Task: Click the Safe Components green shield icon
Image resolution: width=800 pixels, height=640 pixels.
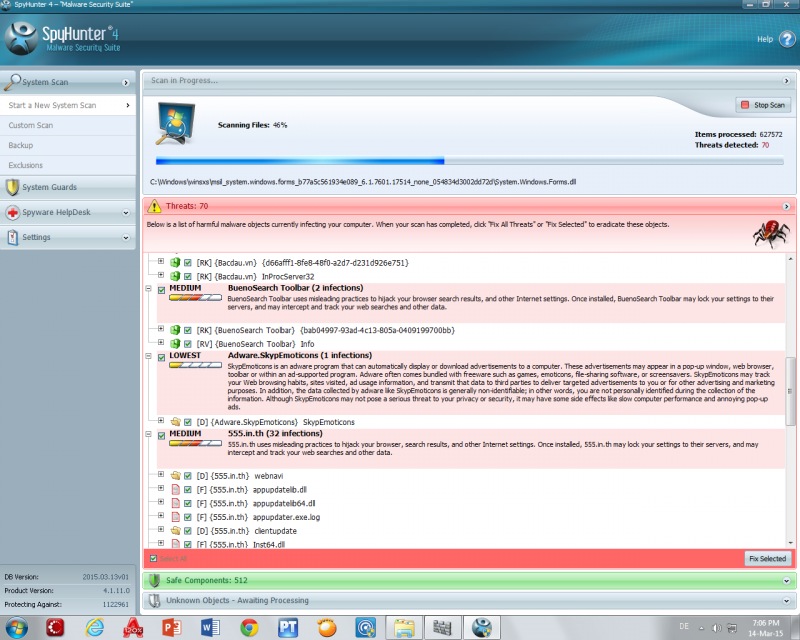Action: 154,580
